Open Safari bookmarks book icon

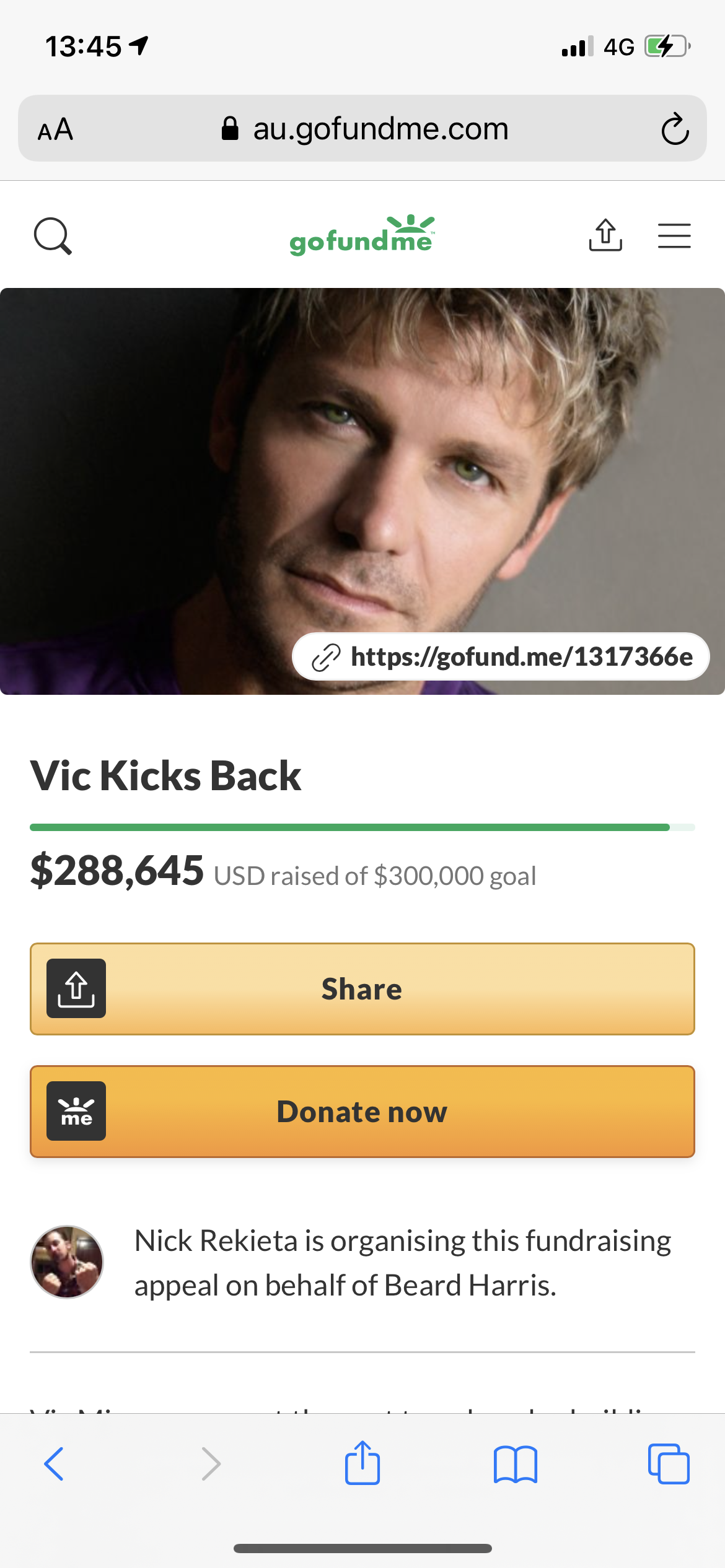516,1464
